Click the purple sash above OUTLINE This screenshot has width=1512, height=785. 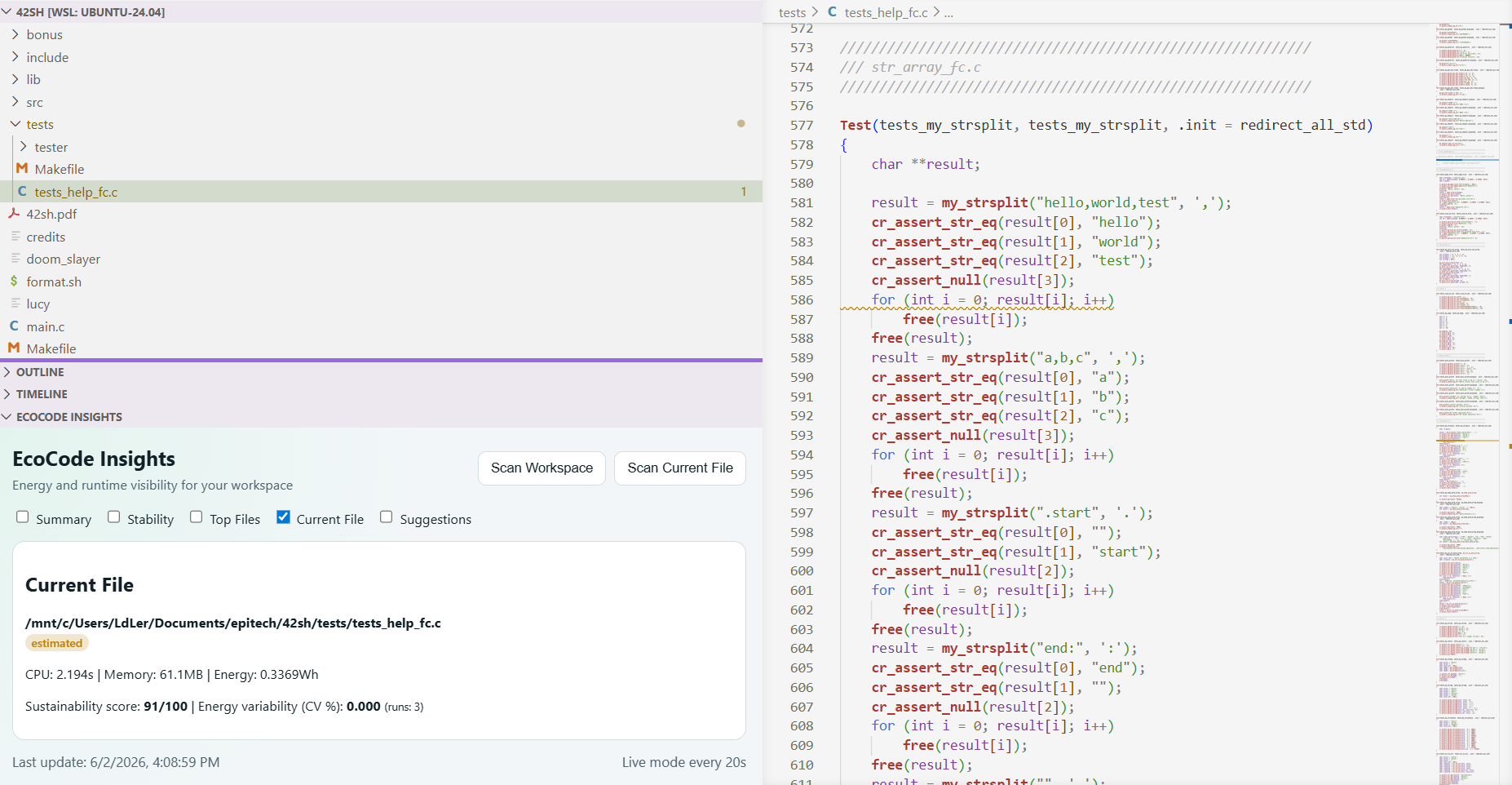click(x=381, y=360)
